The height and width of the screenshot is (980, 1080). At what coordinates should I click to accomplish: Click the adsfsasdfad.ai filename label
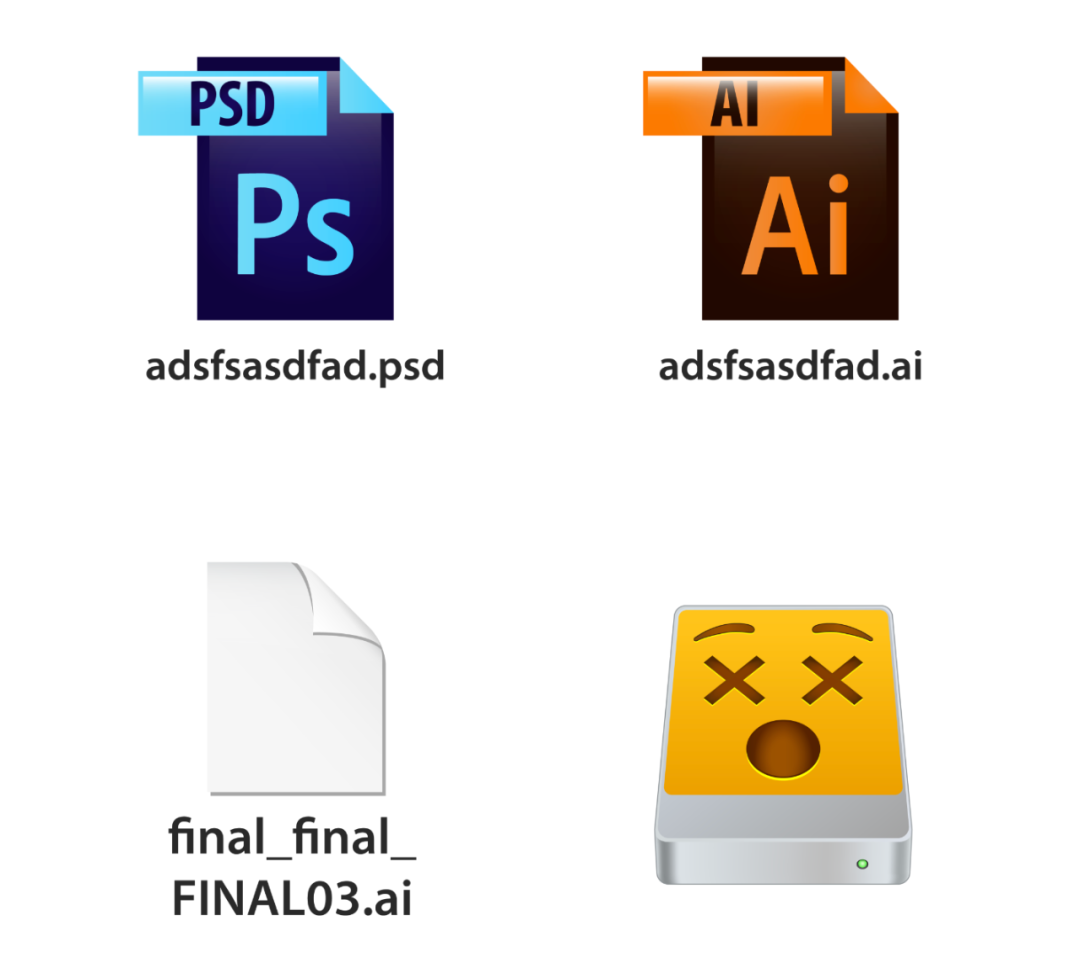[x=790, y=366]
